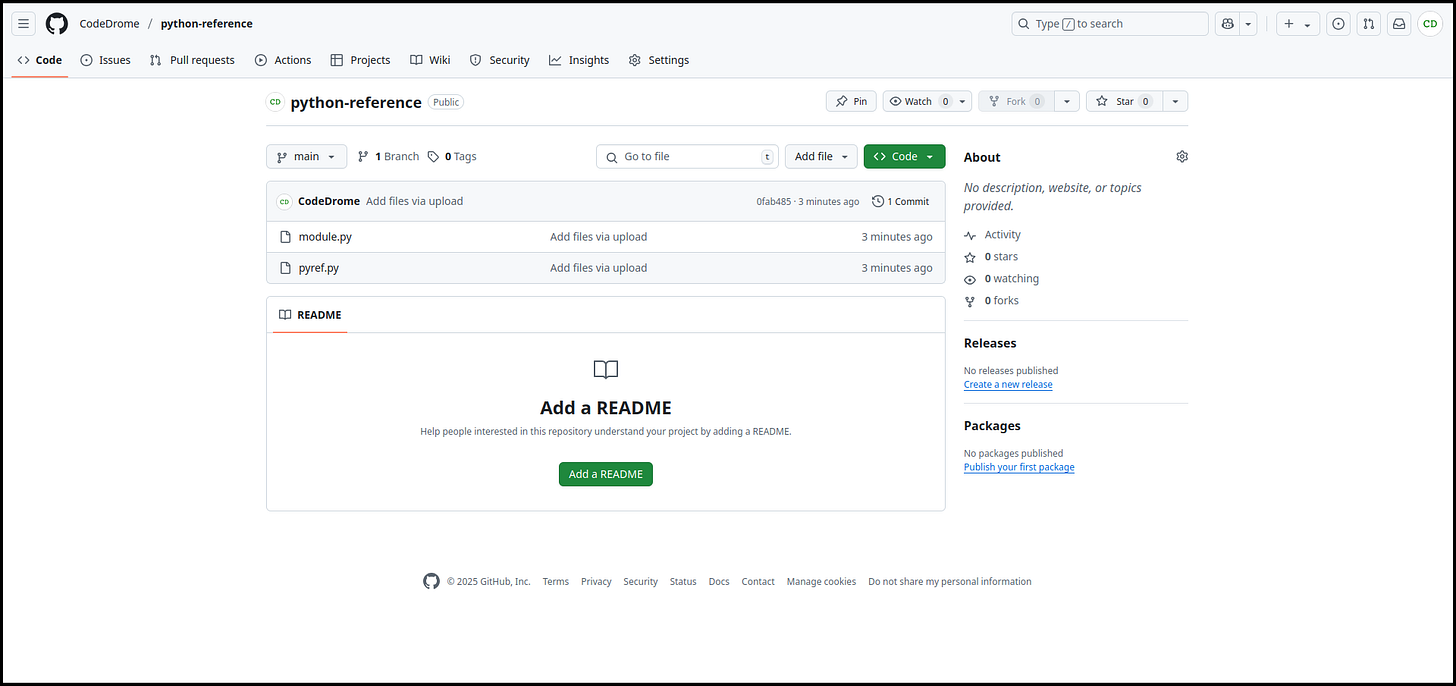Click Publish your first package link
This screenshot has width=1456, height=686.
coord(1019,468)
